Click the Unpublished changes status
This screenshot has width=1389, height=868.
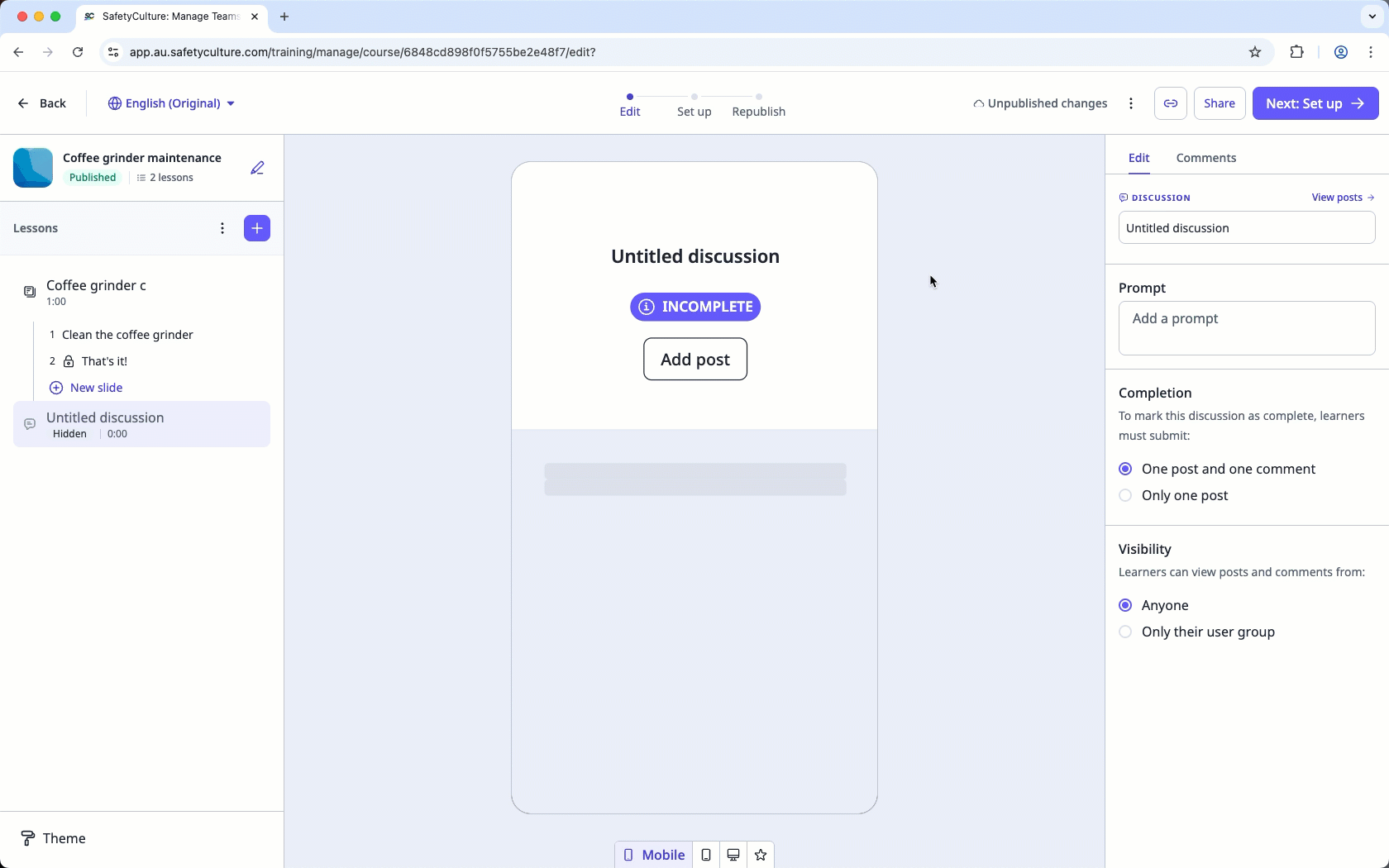[x=1040, y=103]
